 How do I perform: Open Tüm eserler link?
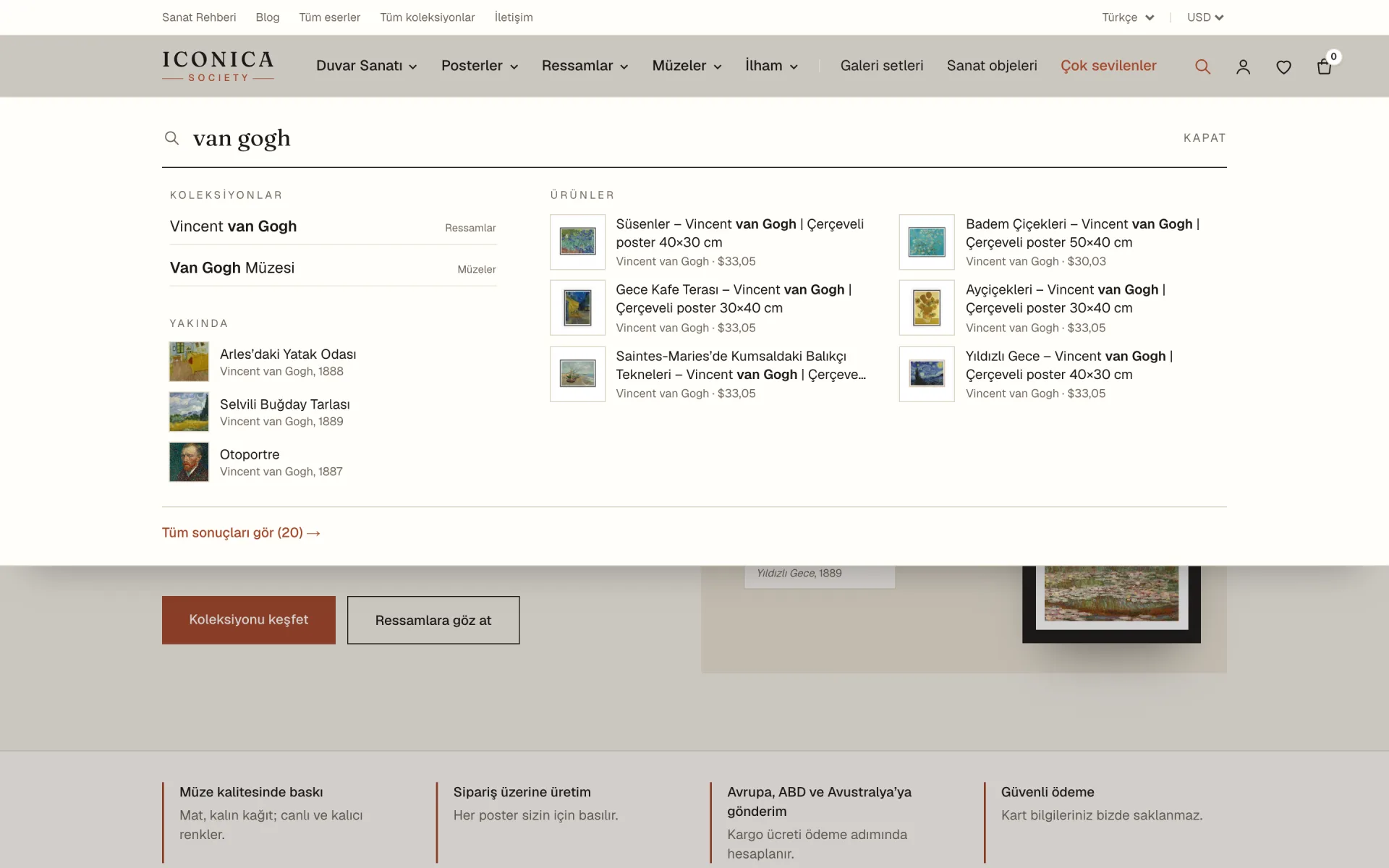click(330, 17)
